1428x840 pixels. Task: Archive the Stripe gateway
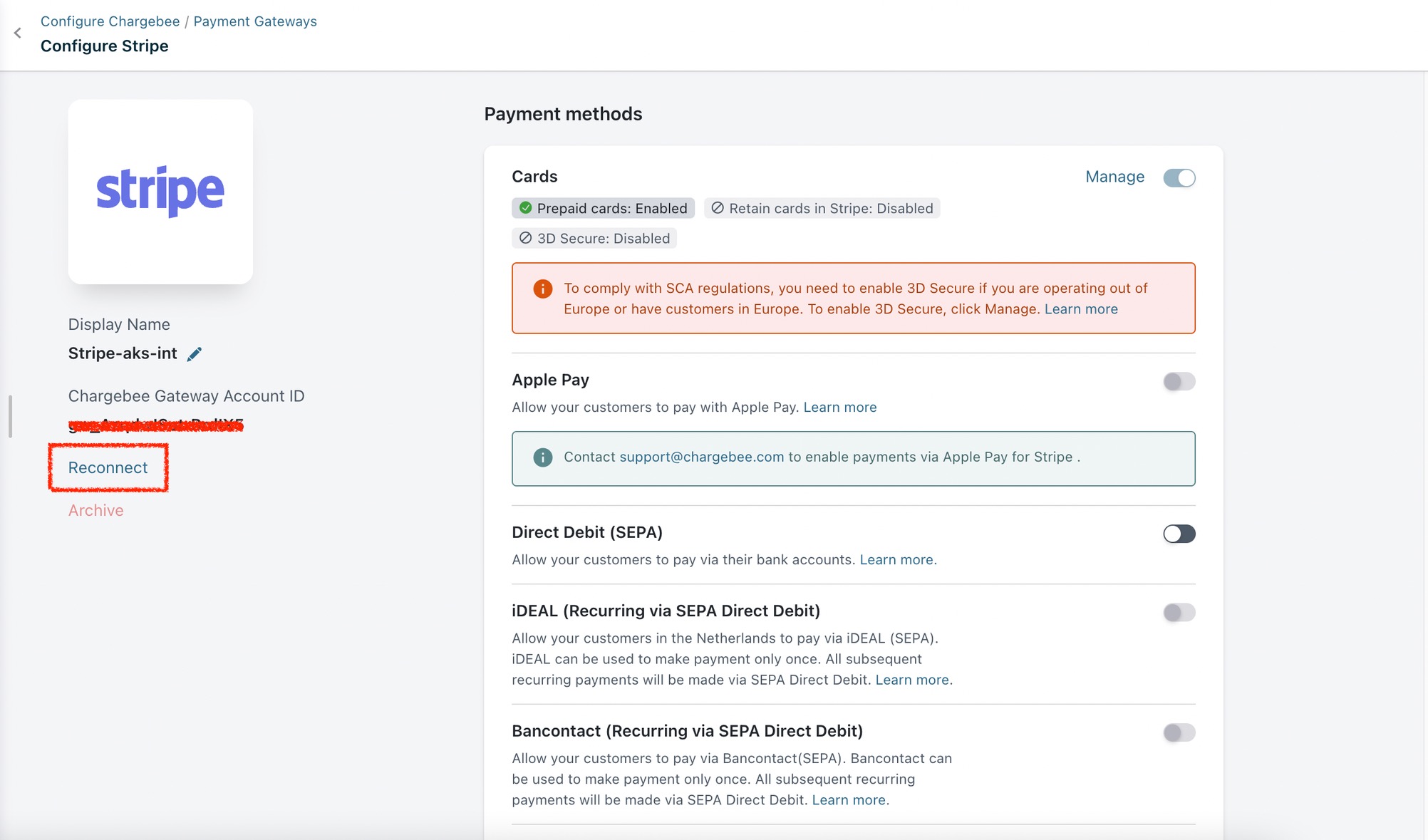[95, 510]
